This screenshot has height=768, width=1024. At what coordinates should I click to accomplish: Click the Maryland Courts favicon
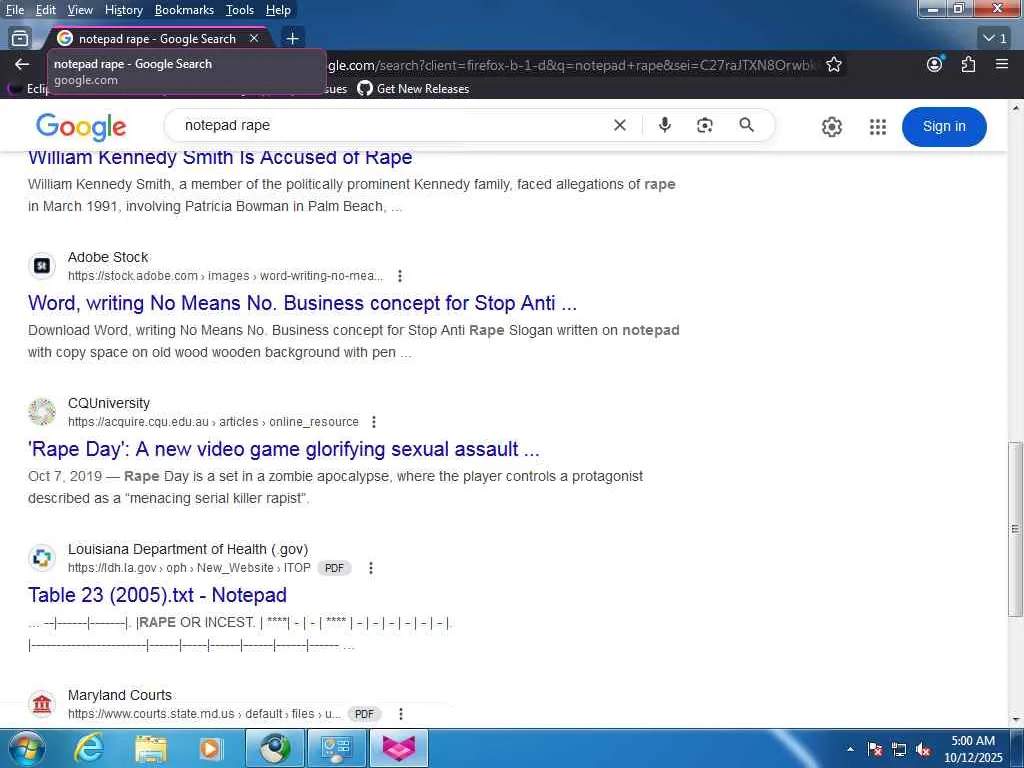pyautogui.click(x=42, y=705)
